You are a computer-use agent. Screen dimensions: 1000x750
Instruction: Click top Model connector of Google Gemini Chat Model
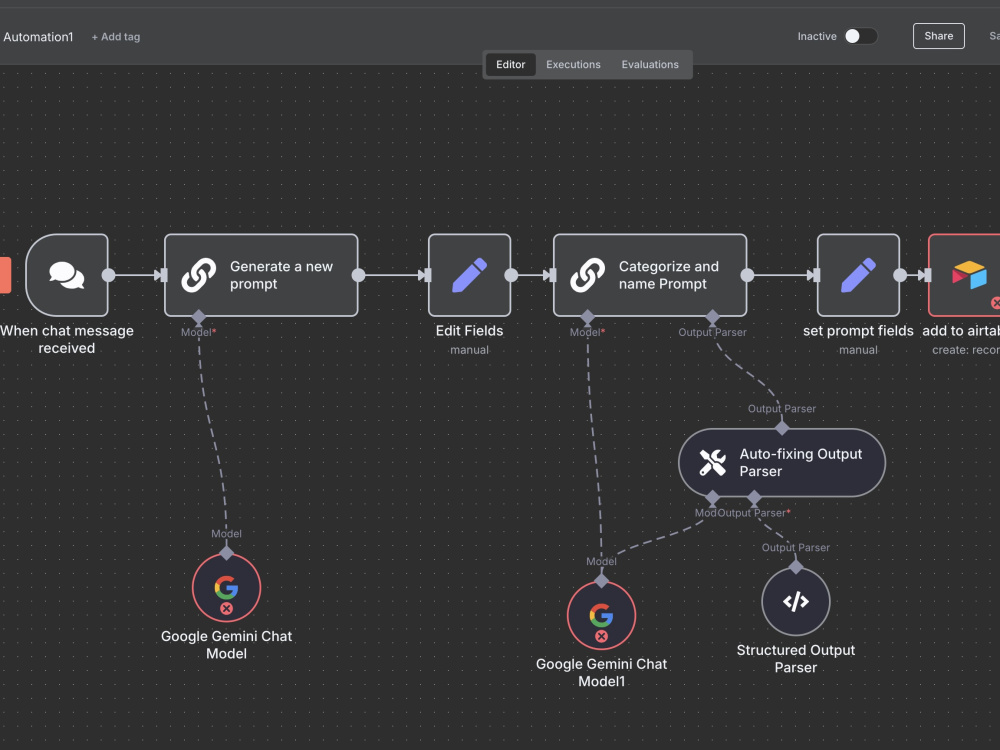click(226, 553)
